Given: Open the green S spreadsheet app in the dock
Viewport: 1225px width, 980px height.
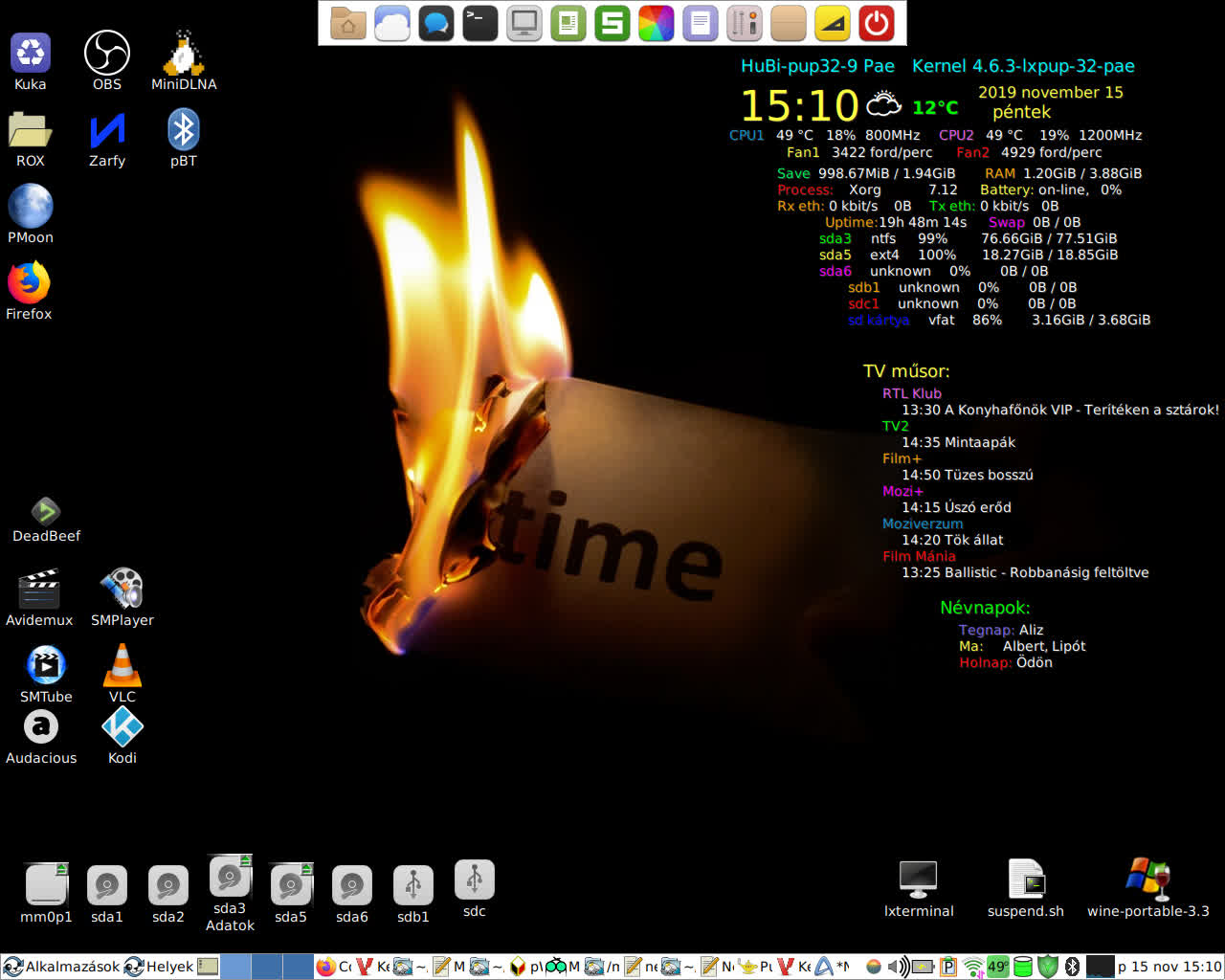Looking at the screenshot, I should click(612, 23).
